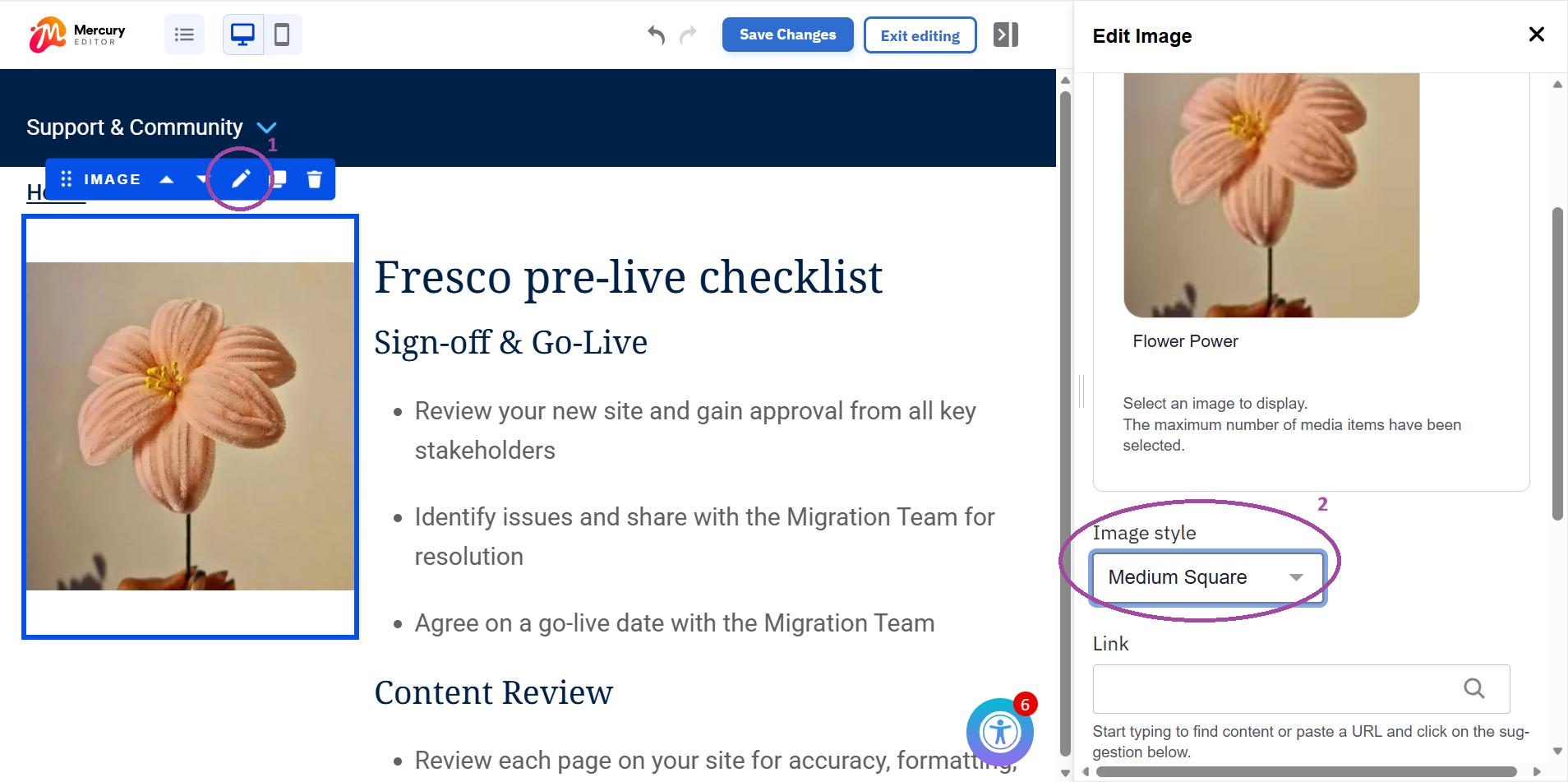This screenshot has height=782, width=1568.
Task: Switch to desktop preview mode
Action: 242,35
